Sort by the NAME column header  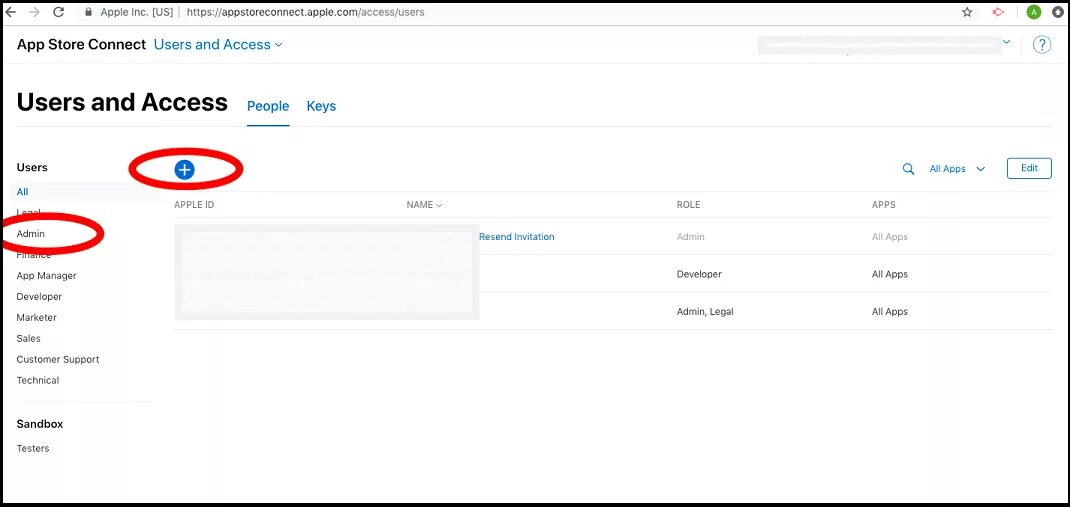tap(424, 205)
